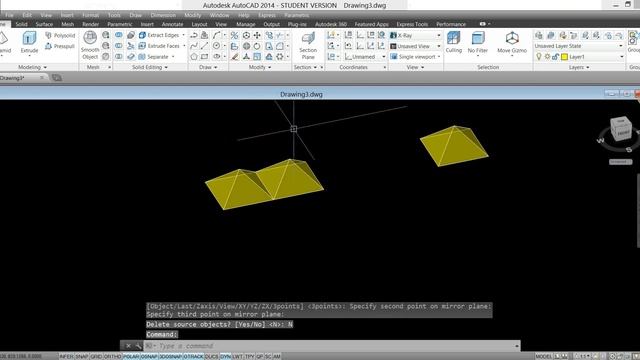This screenshot has height=360, width=640.
Task: Open the Dimension menu
Action: [x=163, y=15]
